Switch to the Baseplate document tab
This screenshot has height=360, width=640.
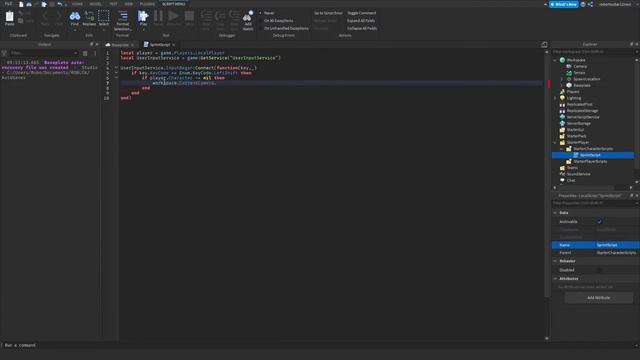(x=120, y=44)
